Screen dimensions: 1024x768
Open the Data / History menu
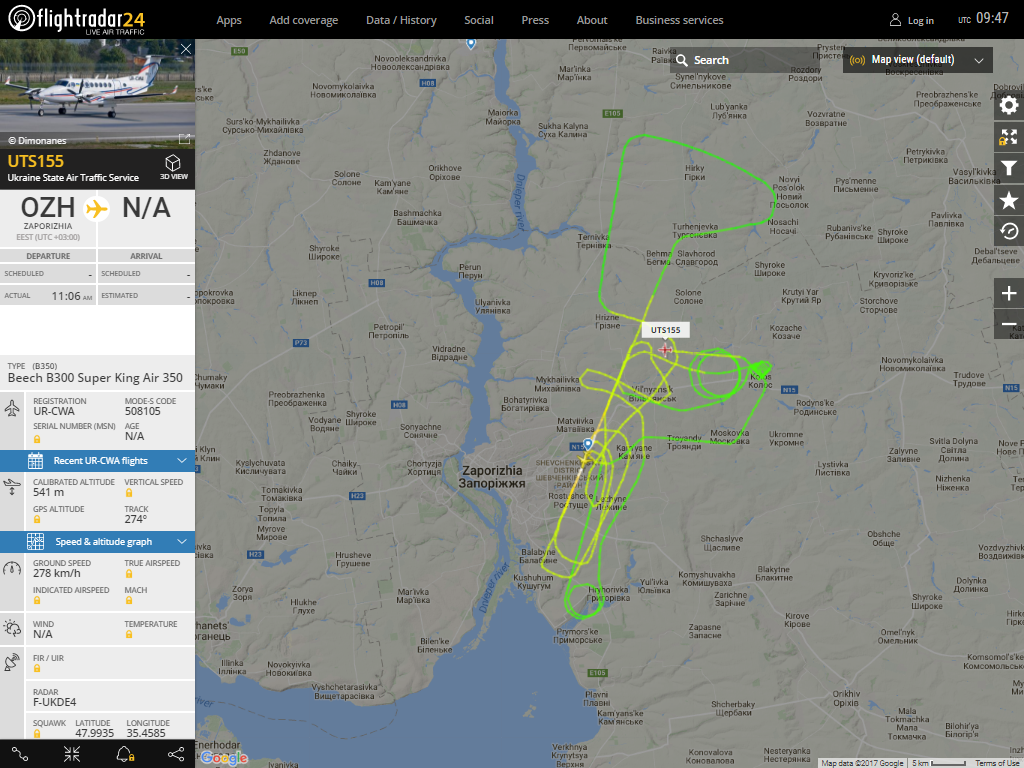pyautogui.click(x=401, y=20)
